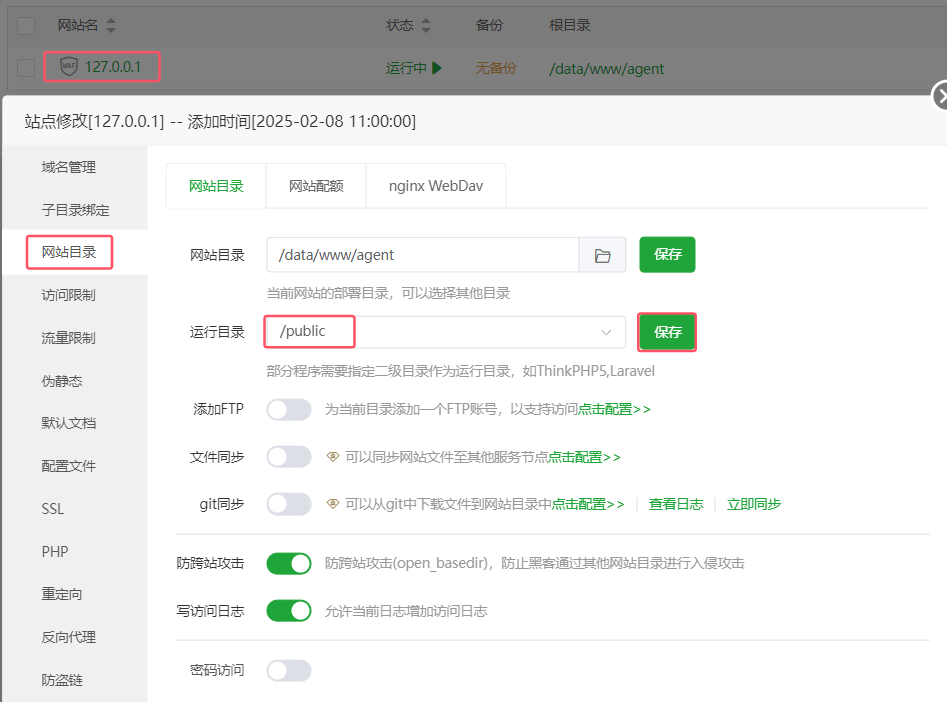The width and height of the screenshot is (947, 702).
Task: Enable the 添加FTP toggle switch
Action: click(x=289, y=409)
